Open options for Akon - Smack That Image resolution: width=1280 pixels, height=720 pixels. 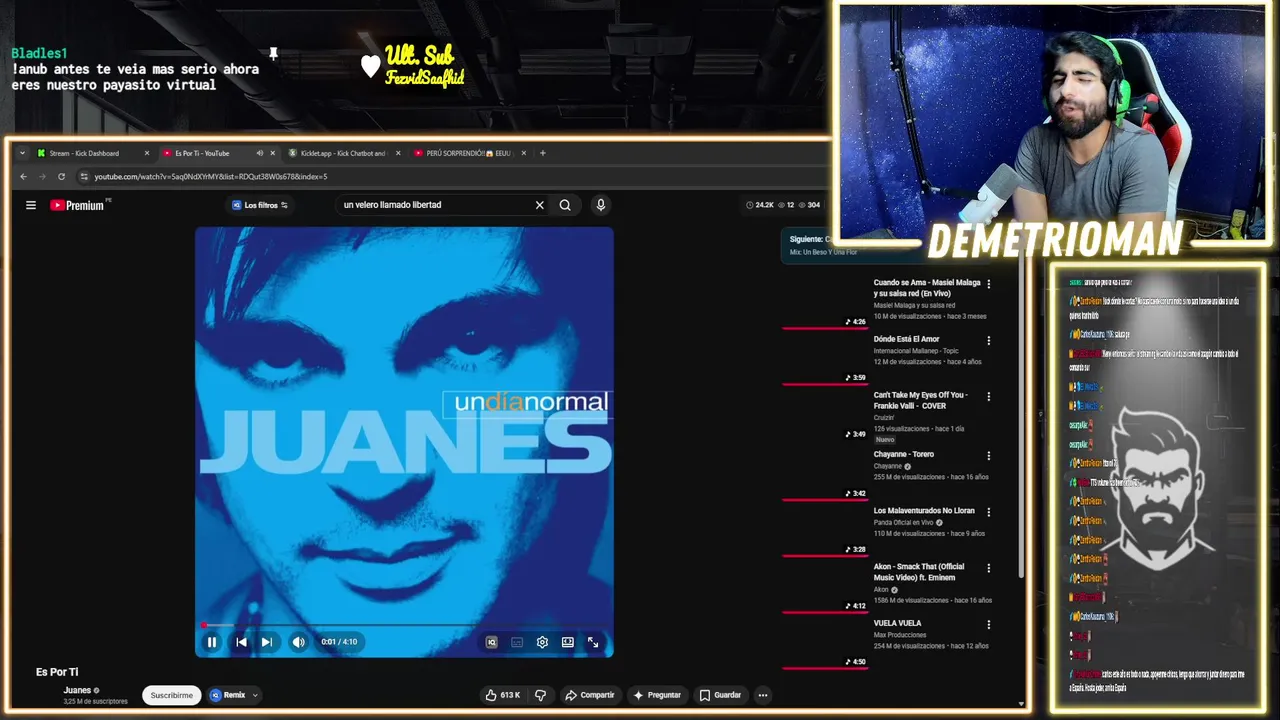[989, 568]
